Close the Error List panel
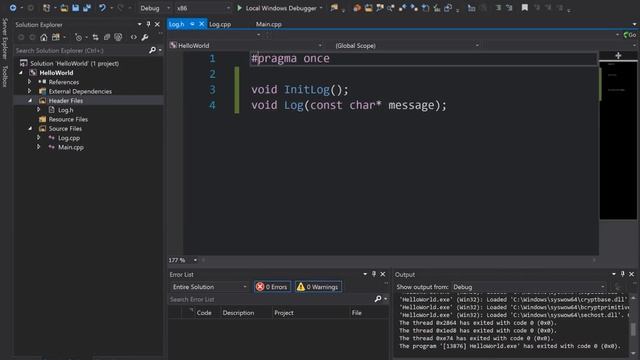The height and width of the screenshot is (360, 640). tap(383, 274)
